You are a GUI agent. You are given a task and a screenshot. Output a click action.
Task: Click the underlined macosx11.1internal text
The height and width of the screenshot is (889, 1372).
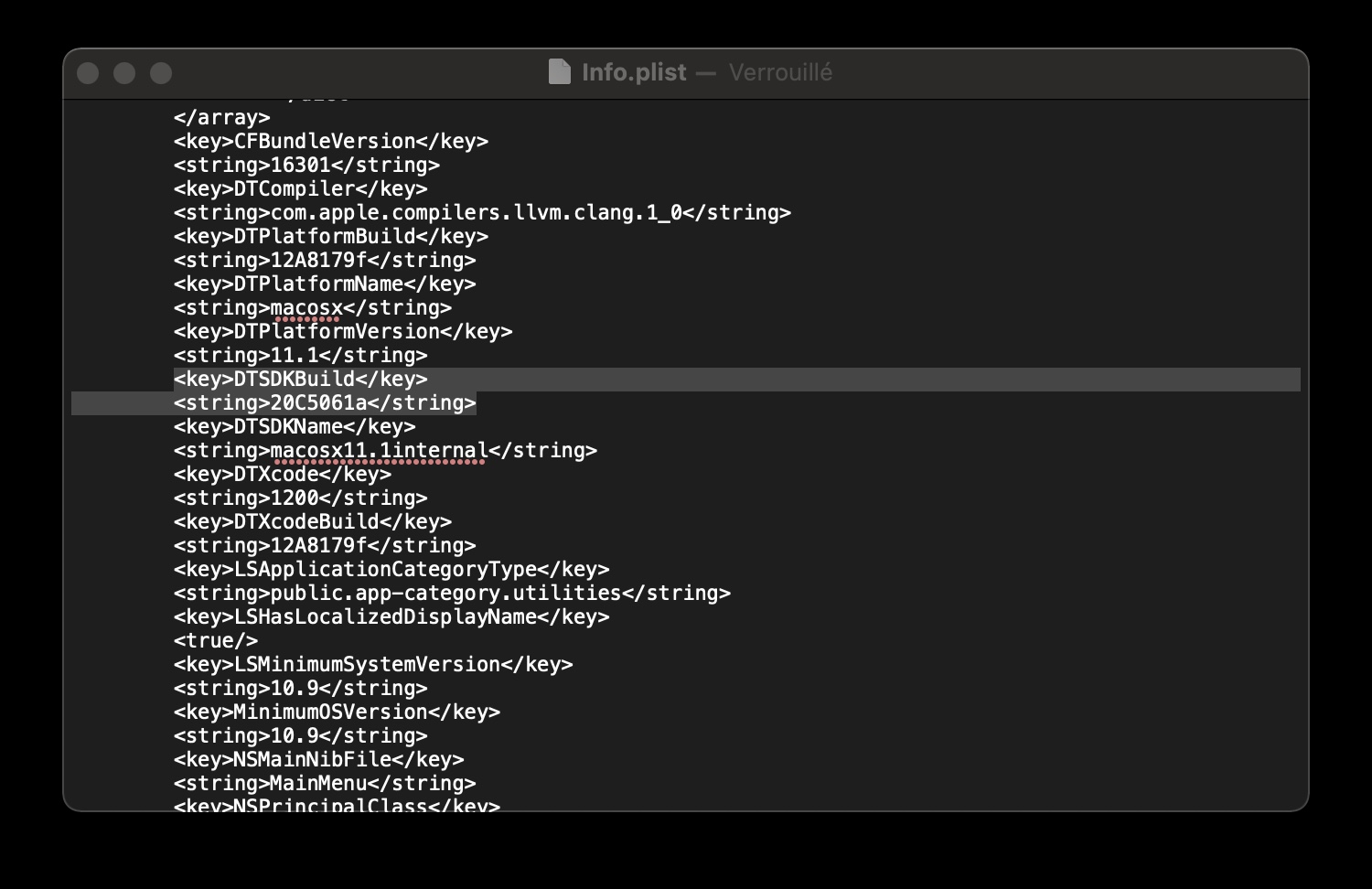[x=379, y=451]
